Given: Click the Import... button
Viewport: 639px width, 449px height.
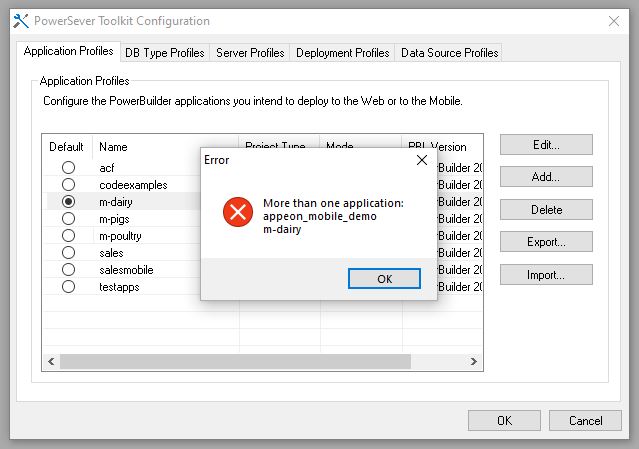Looking at the screenshot, I should pos(546,275).
